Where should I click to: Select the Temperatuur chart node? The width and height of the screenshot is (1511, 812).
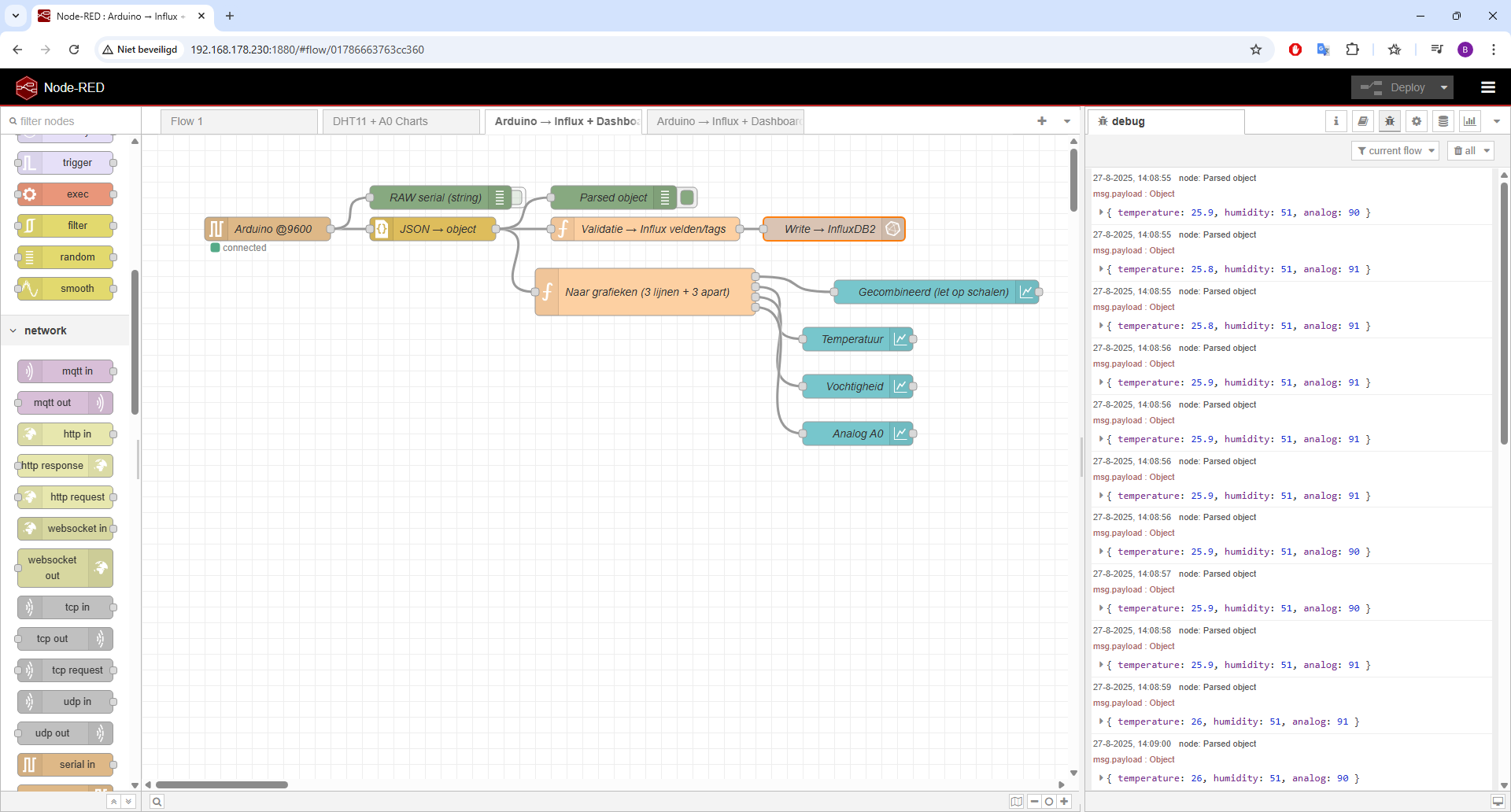(x=858, y=339)
